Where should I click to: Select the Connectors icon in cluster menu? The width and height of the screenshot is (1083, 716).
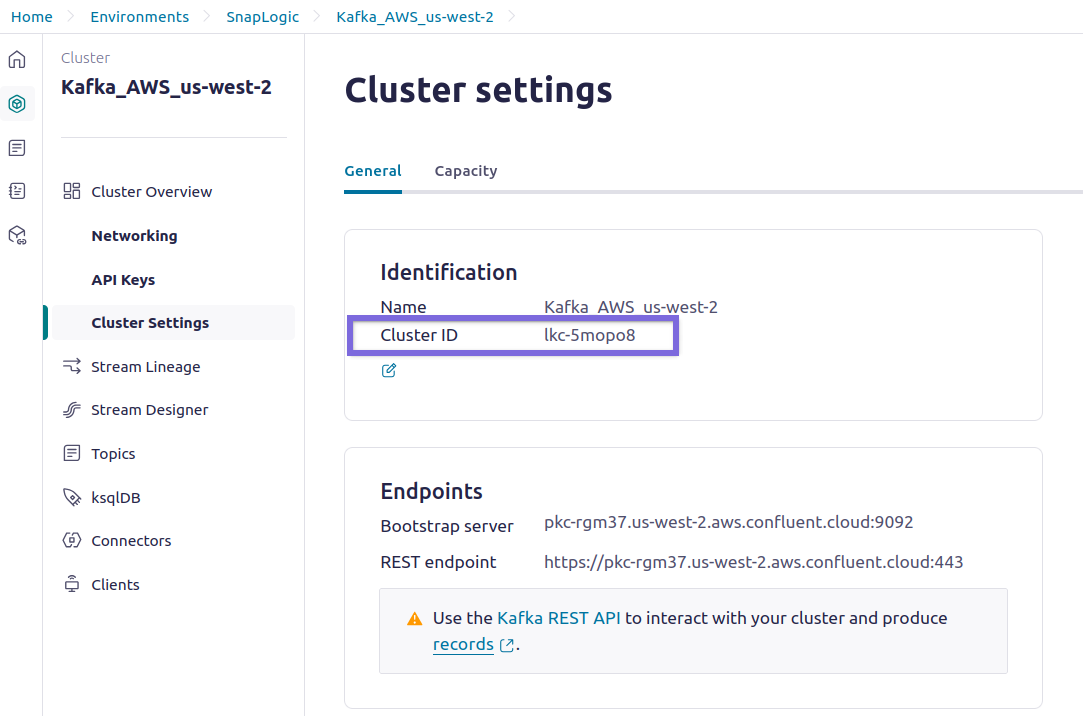[x=71, y=540]
